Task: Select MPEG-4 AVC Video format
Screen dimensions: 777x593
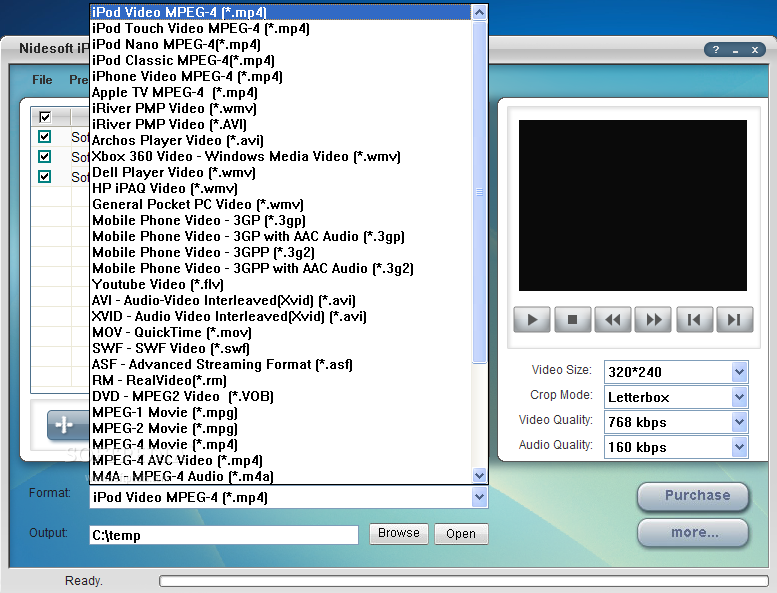Action: coord(281,460)
